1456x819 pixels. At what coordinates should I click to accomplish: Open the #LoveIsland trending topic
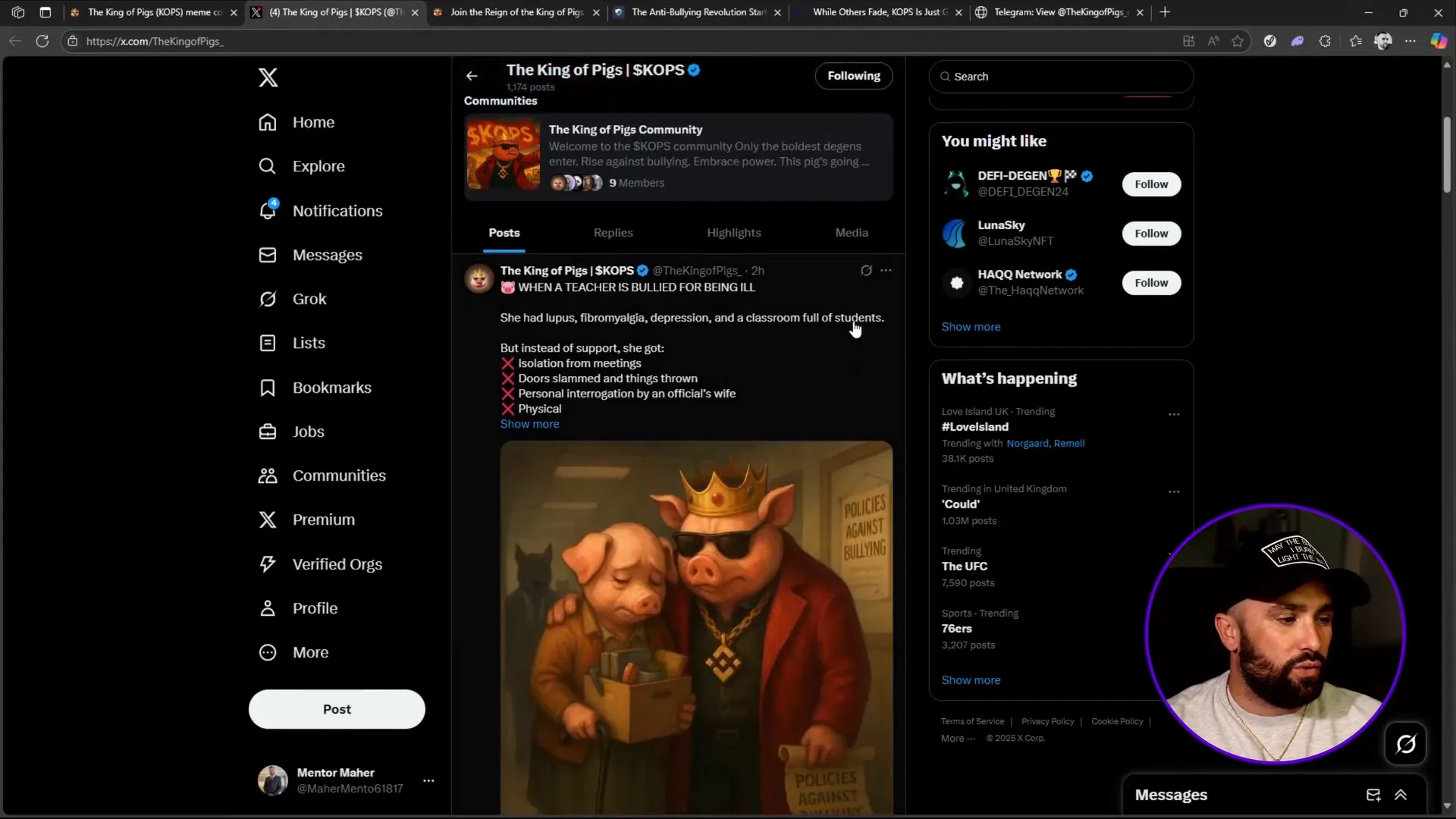tap(974, 427)
